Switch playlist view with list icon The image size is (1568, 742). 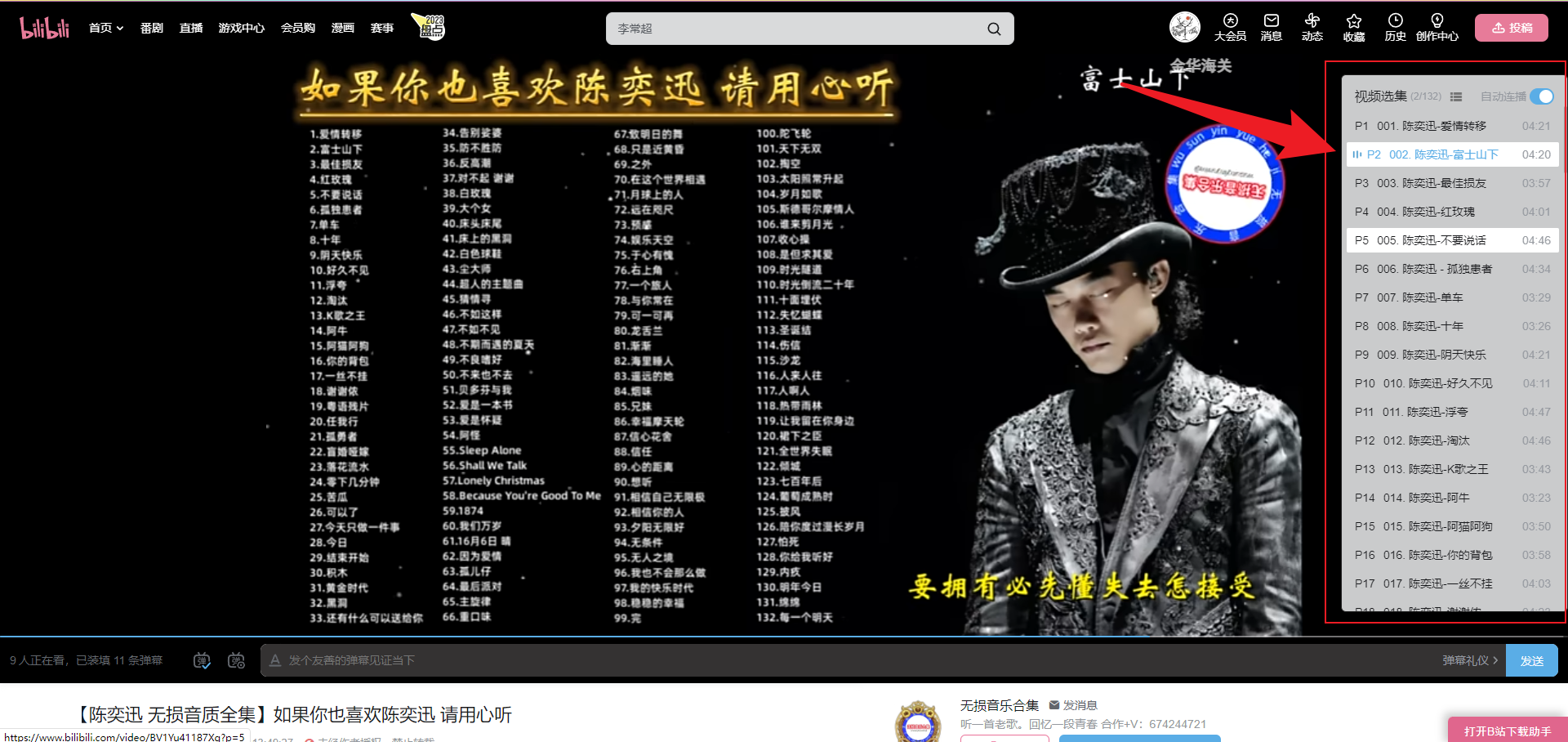1456,96
